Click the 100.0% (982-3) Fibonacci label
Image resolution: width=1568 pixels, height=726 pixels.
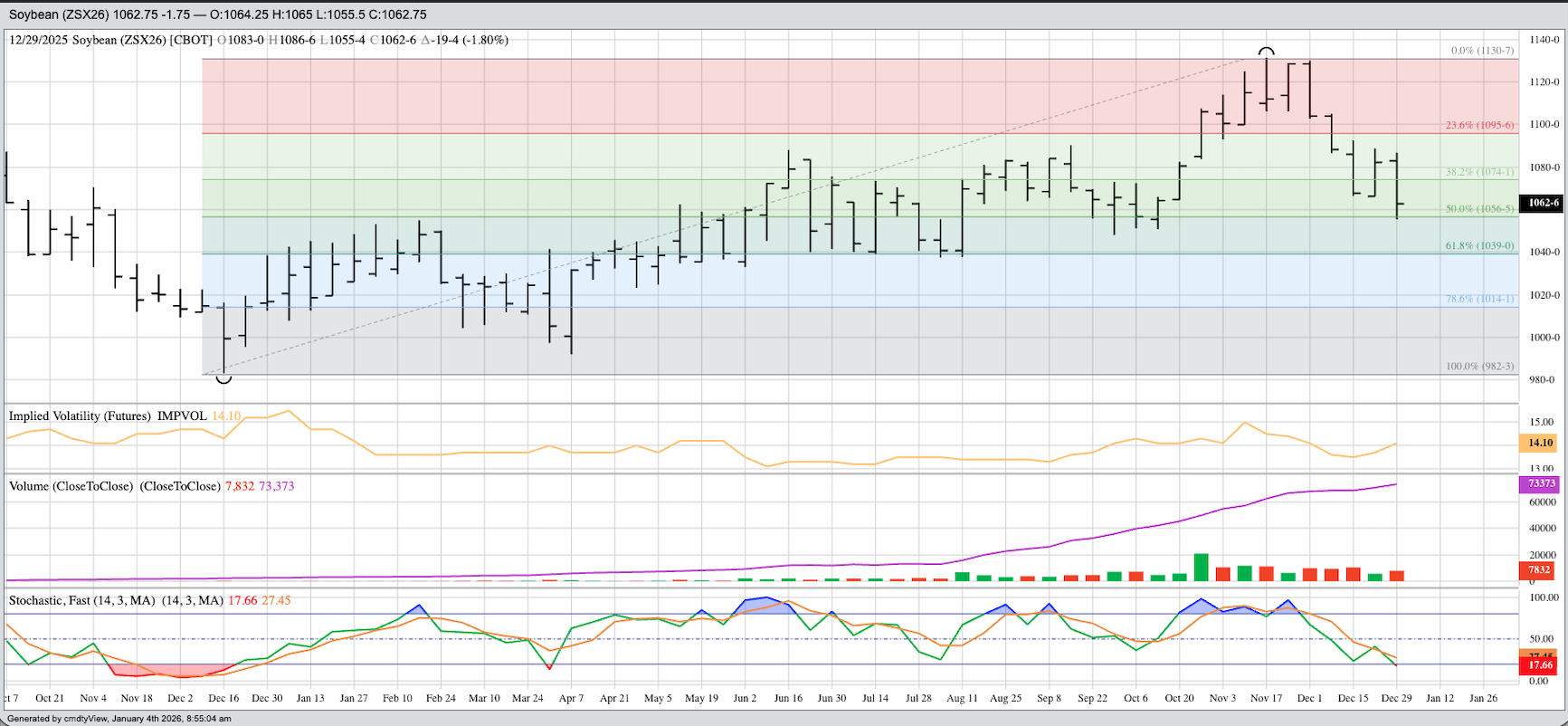tap(1479, 367)
